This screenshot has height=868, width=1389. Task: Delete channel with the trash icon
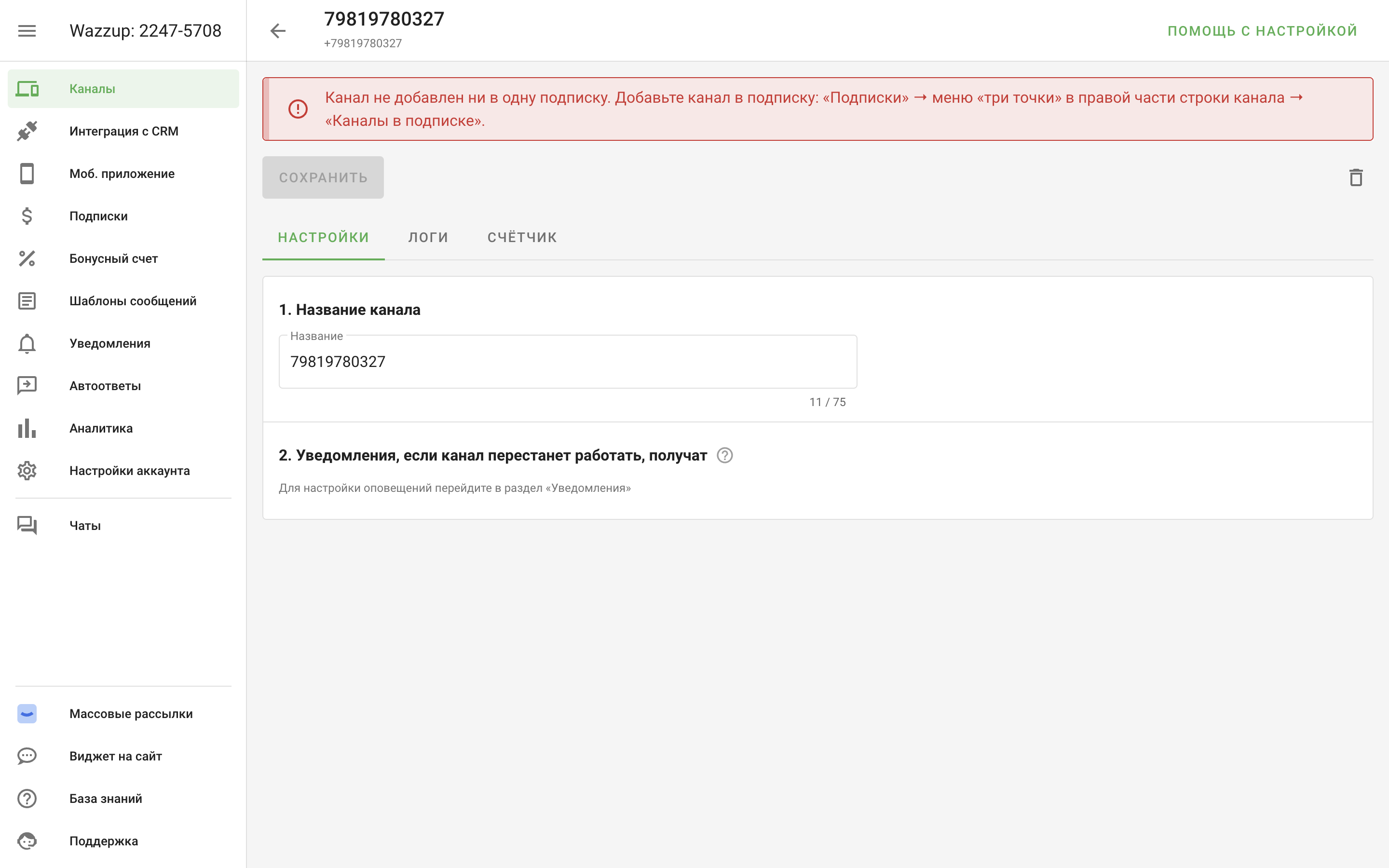click(1356, 177)
